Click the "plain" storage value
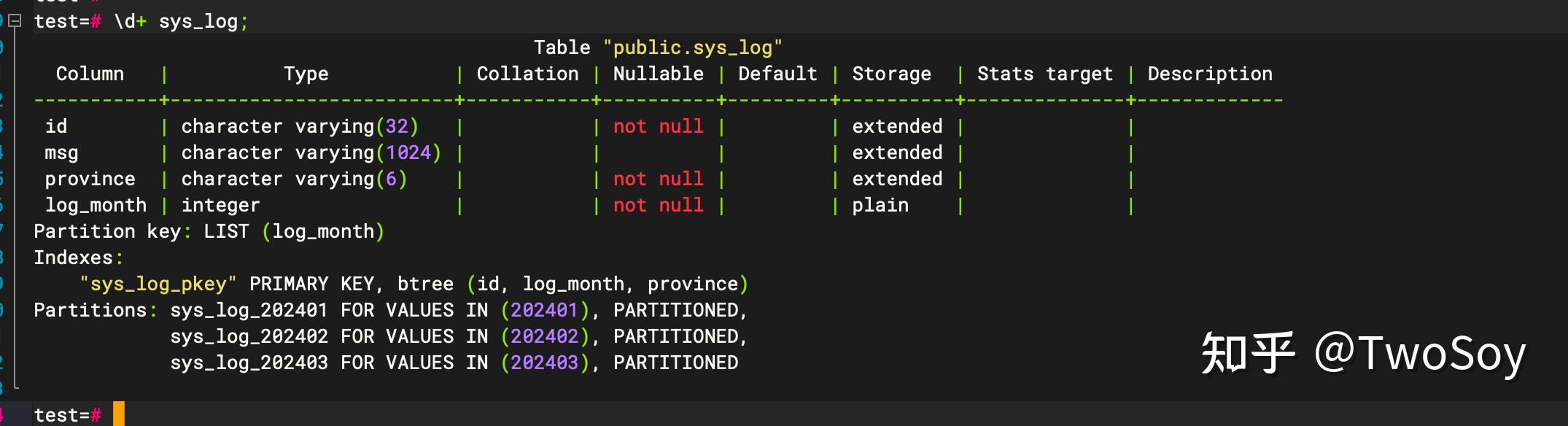 (x=880, y=206)
